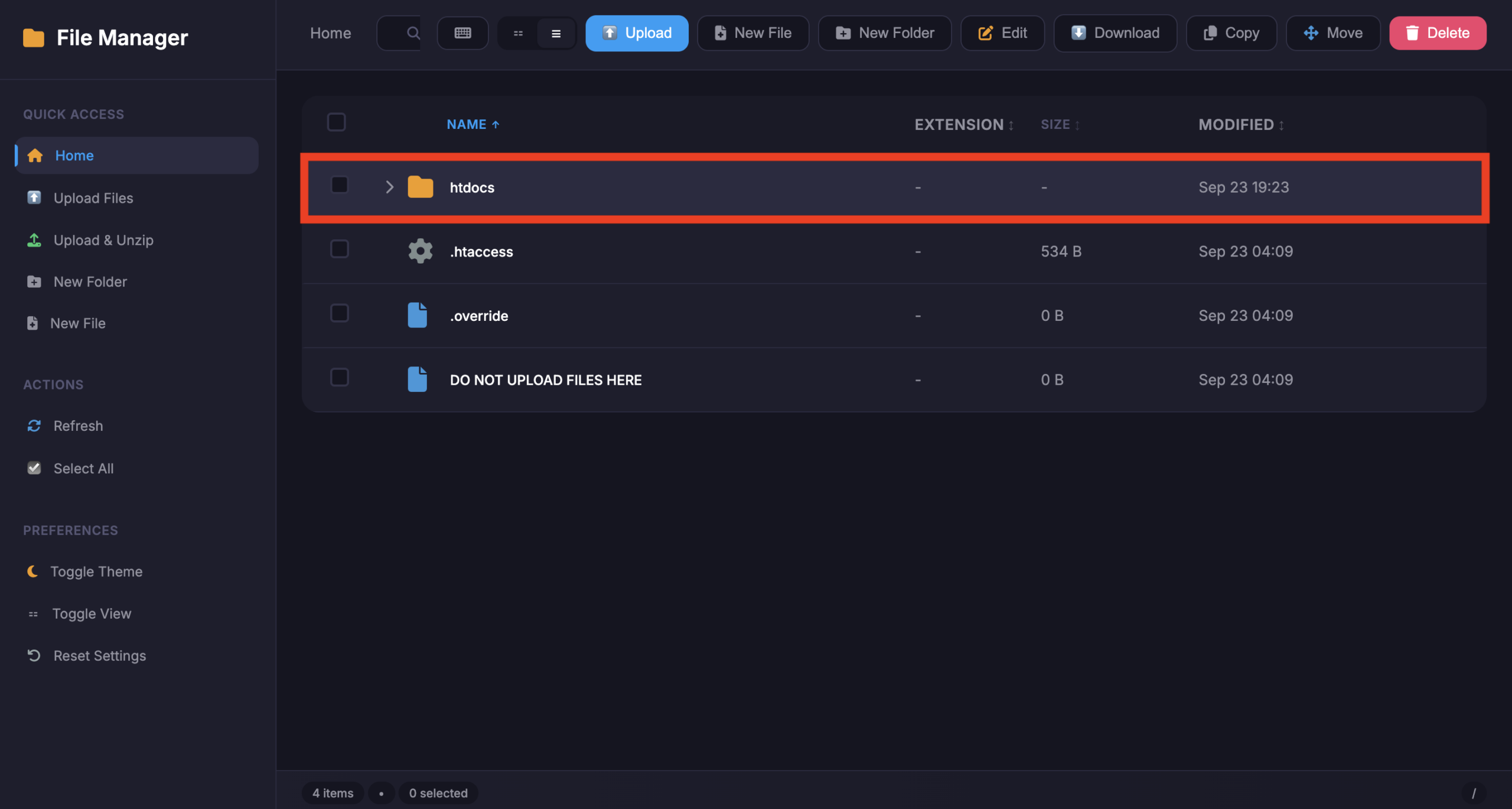The image size is (1512, 809).
Task: Click the gear icon of .htaccess
Action: 421,251
